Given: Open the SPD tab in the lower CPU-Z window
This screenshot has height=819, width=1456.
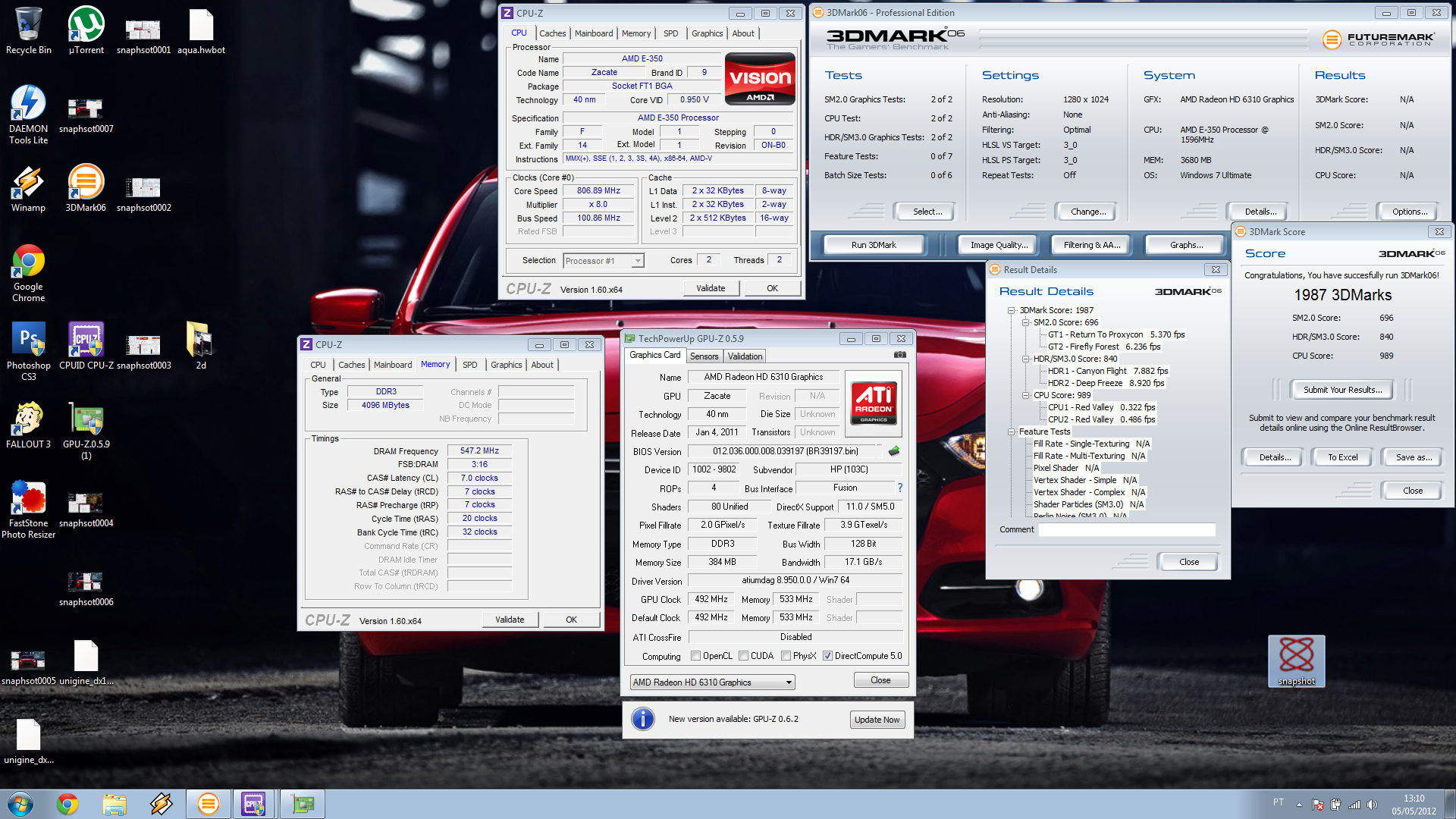Looking at the screenshot, I should pyautogui.click(x=470, y=365).
